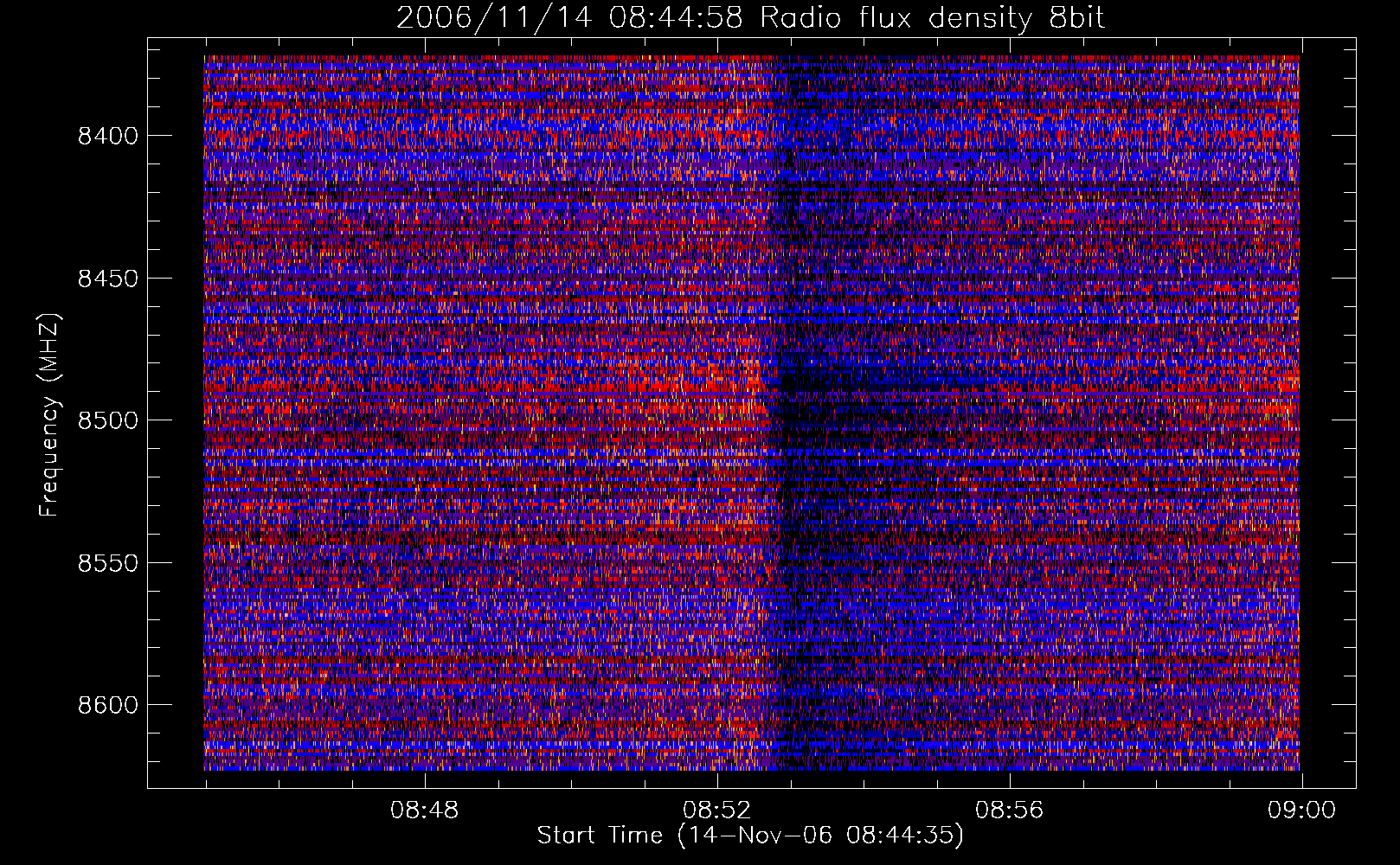This screenshot has width=1400, height=865.
Task: Click the "Start Time (14-Nov-06 08:44:35)" axis label
Action: (750, 836)
